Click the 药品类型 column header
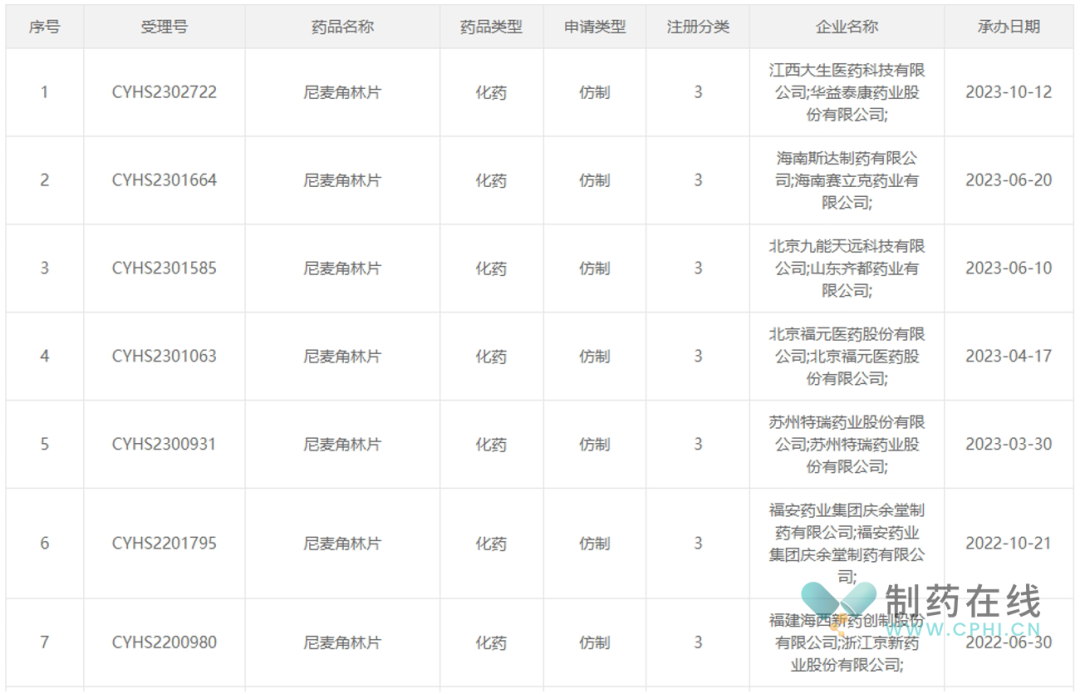This screenshot has height=694, width=1080. pyautogui.click(x=490, y=27)
